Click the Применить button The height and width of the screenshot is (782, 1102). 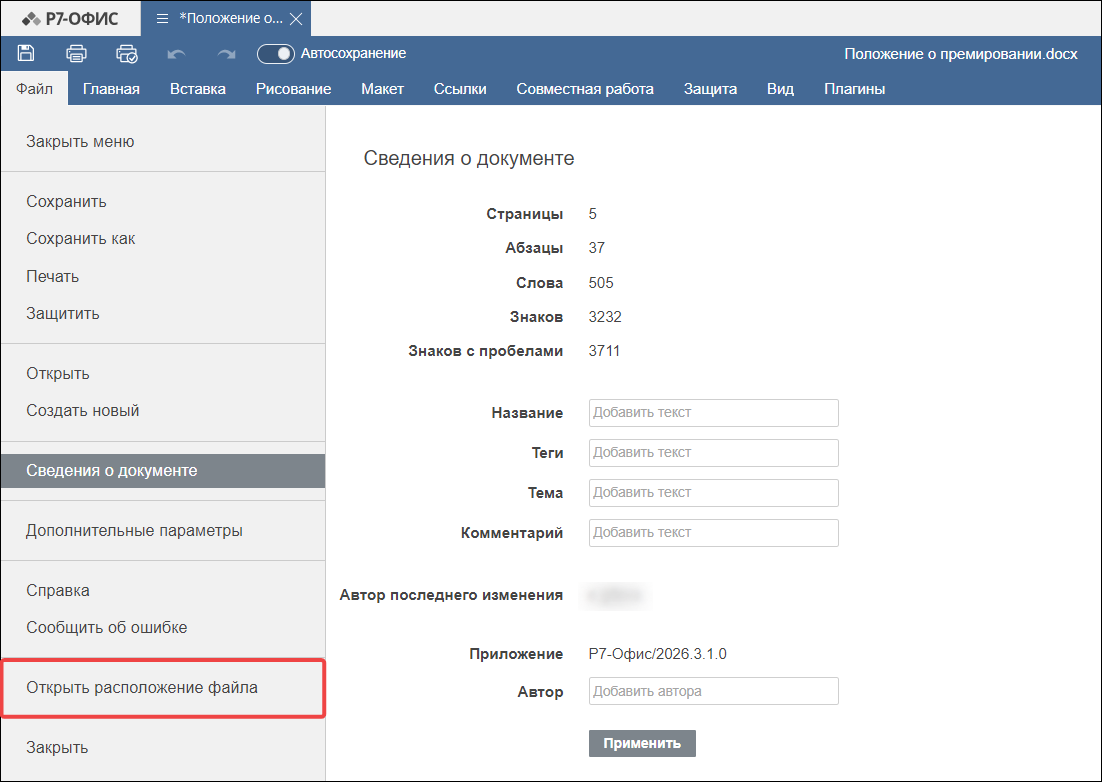click(x=642, y=743)
